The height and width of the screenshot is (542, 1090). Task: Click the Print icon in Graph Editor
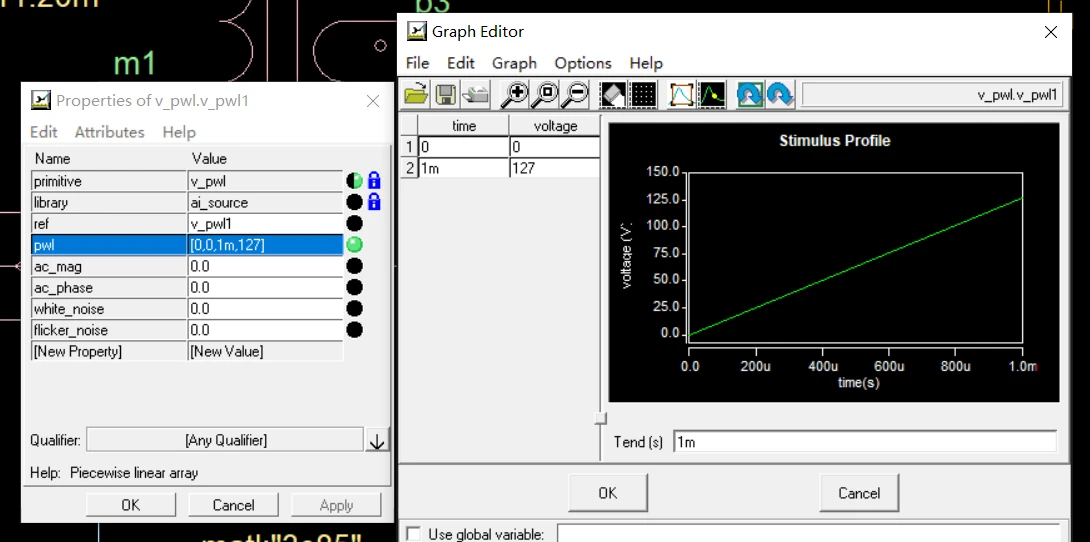[475, 94]
